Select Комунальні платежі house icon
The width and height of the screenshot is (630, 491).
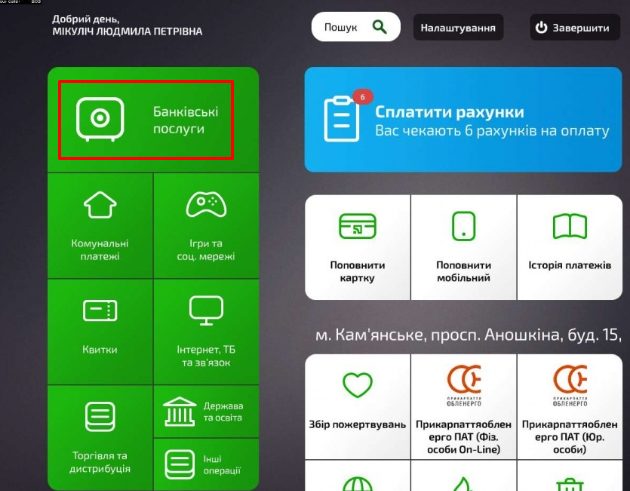tap(99, 206)
